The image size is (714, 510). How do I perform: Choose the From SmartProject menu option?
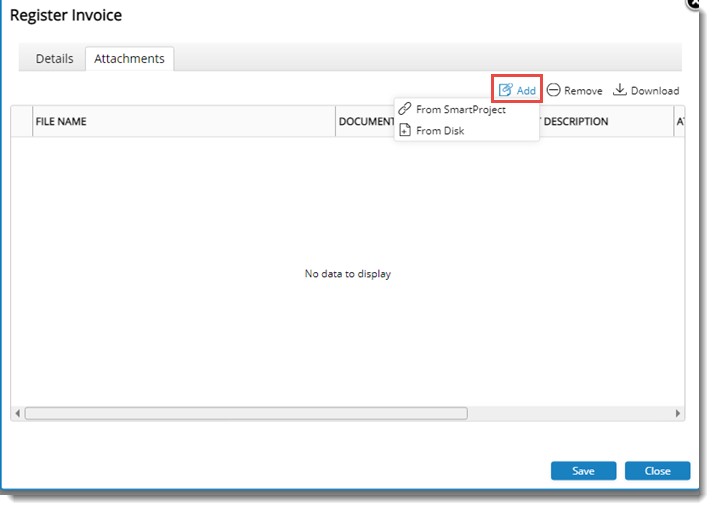coord(460,109)
